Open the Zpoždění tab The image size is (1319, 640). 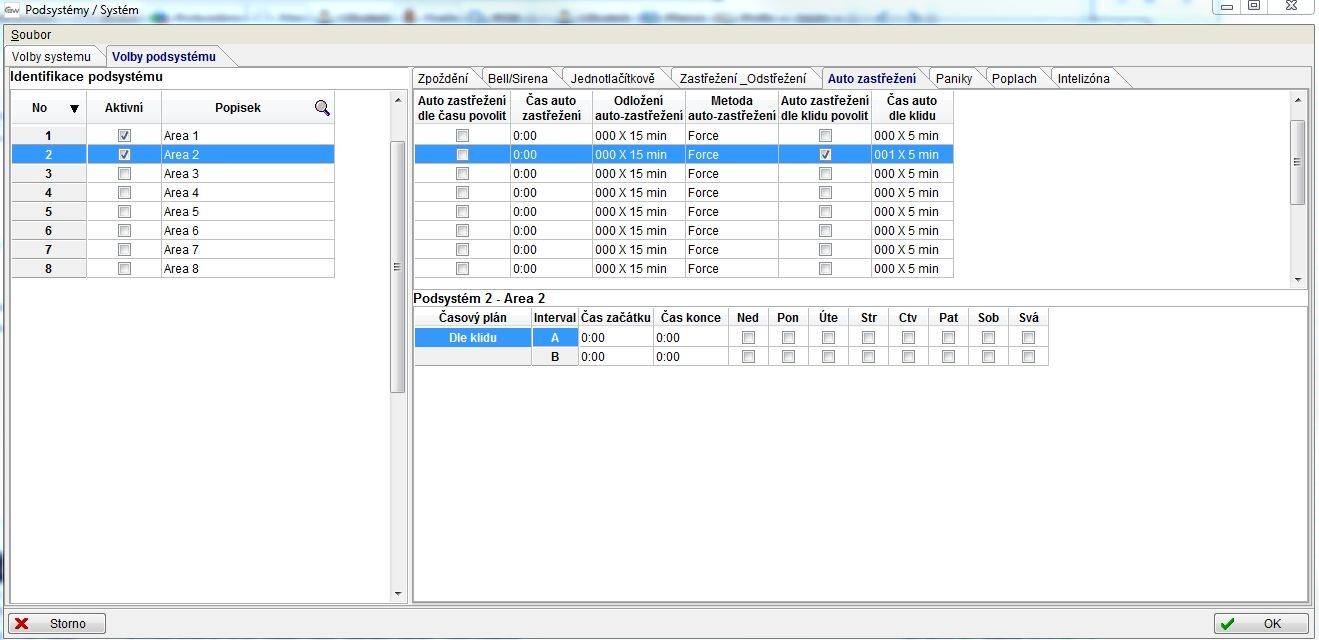[442, 79]
